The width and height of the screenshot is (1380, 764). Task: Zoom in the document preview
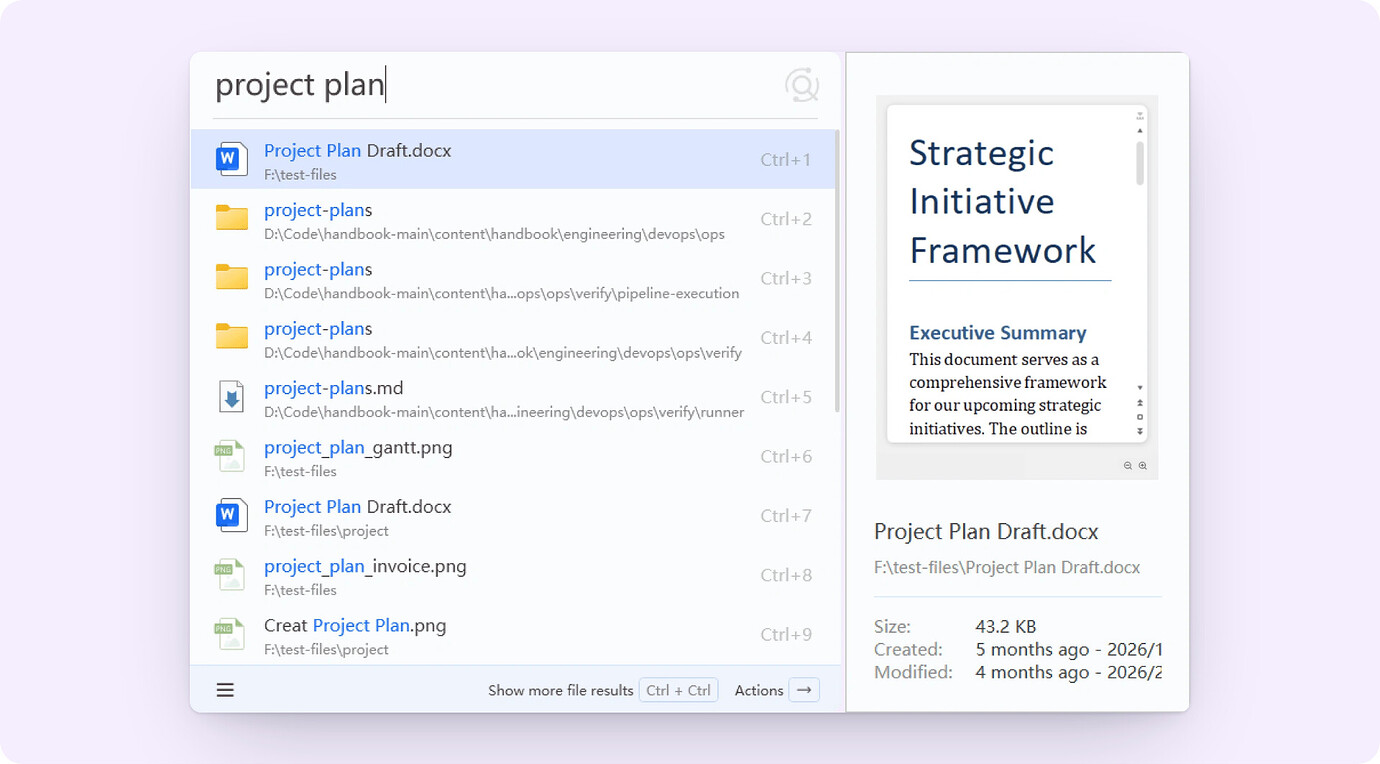(1143, 466)
